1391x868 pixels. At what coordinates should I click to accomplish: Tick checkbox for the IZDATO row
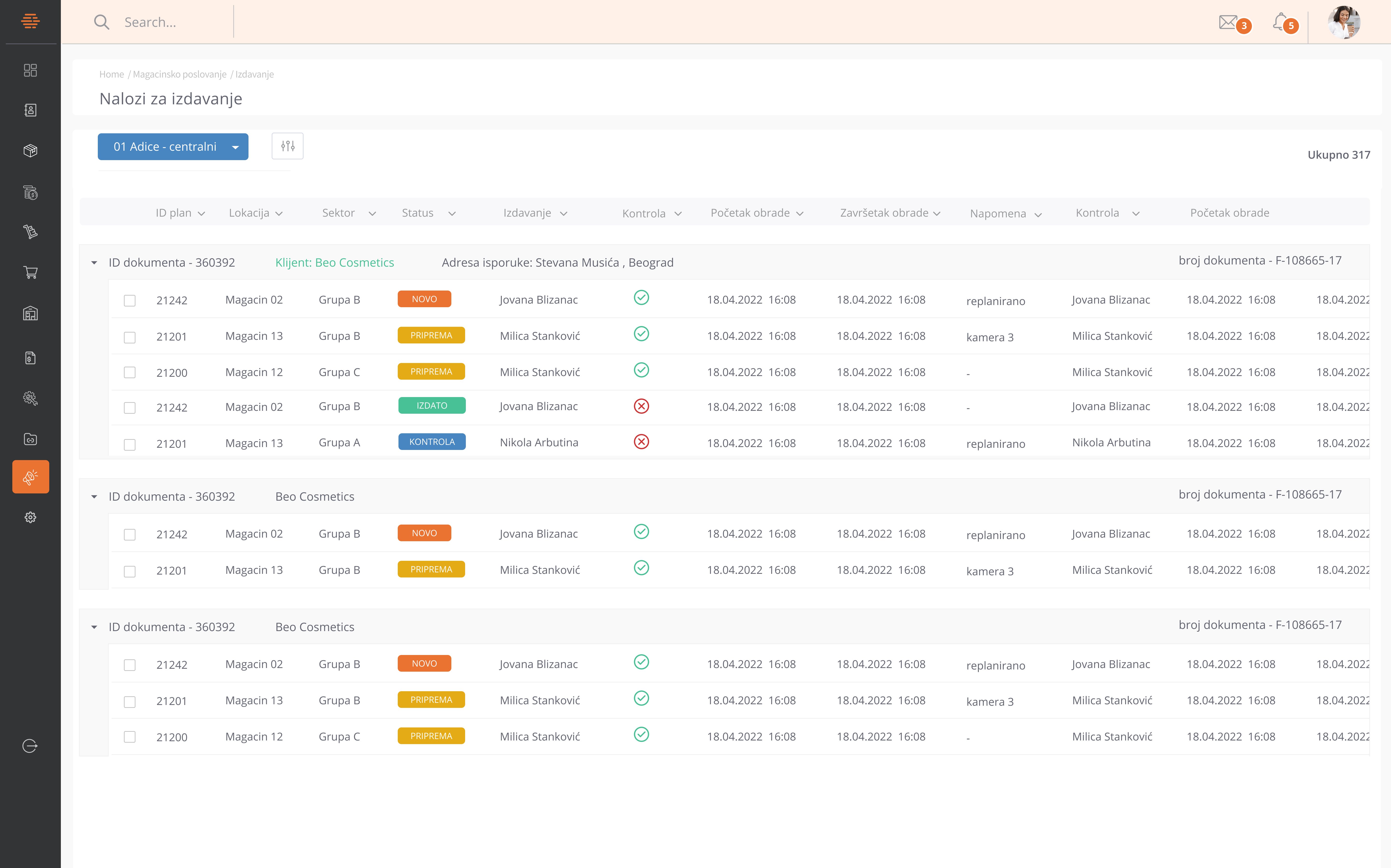[x=130, y=408]
